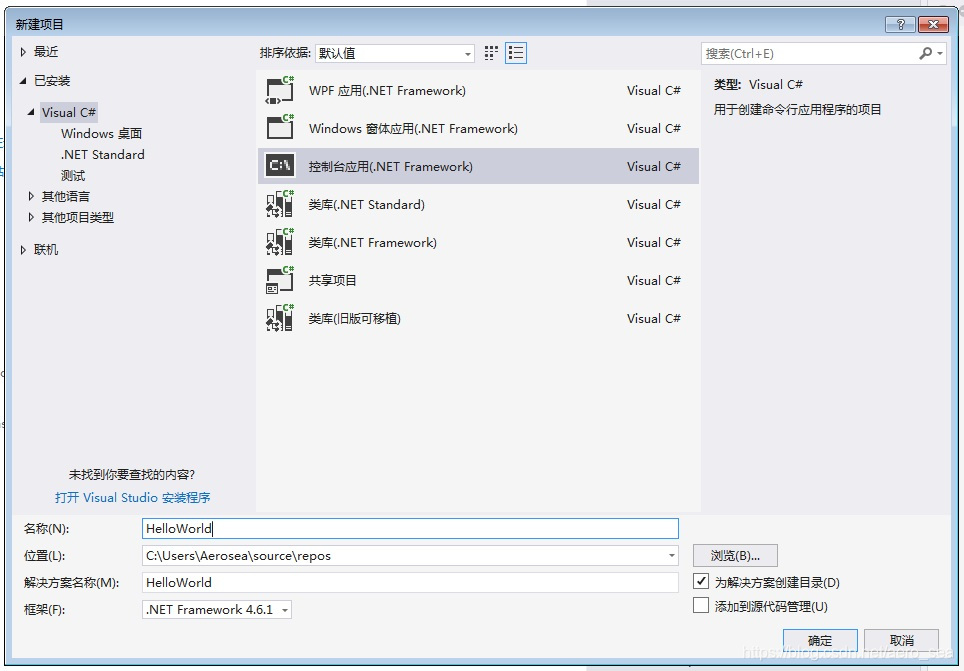This screenshot has height=671, width=964.
Task: Collapse the 已安装 (Installed) tree node
Action: coord(23,81)
